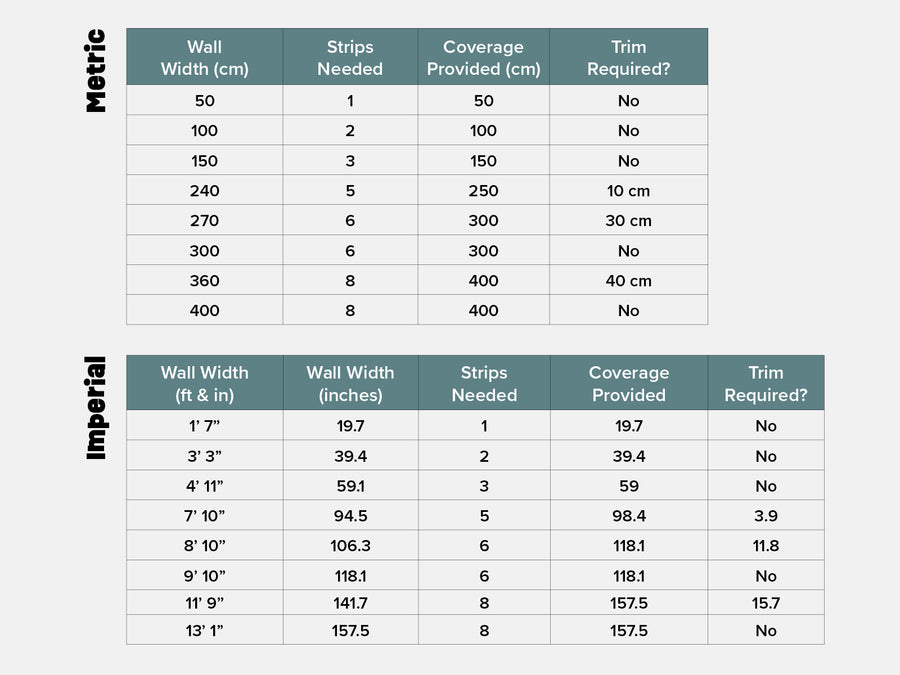The image size is (900, 675).
Task: Select the Coverage Provided (cm) header
Action: click(x=483, y=58)
